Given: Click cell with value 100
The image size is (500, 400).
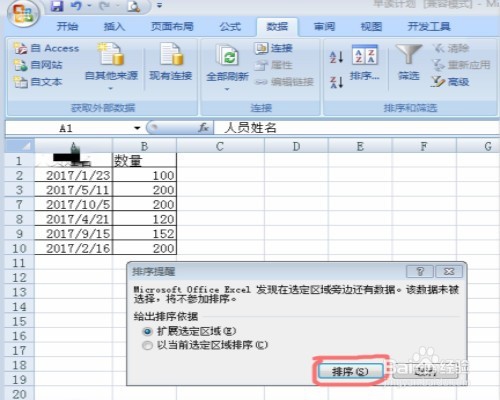Looking at the screenshot, I should 144,175.
